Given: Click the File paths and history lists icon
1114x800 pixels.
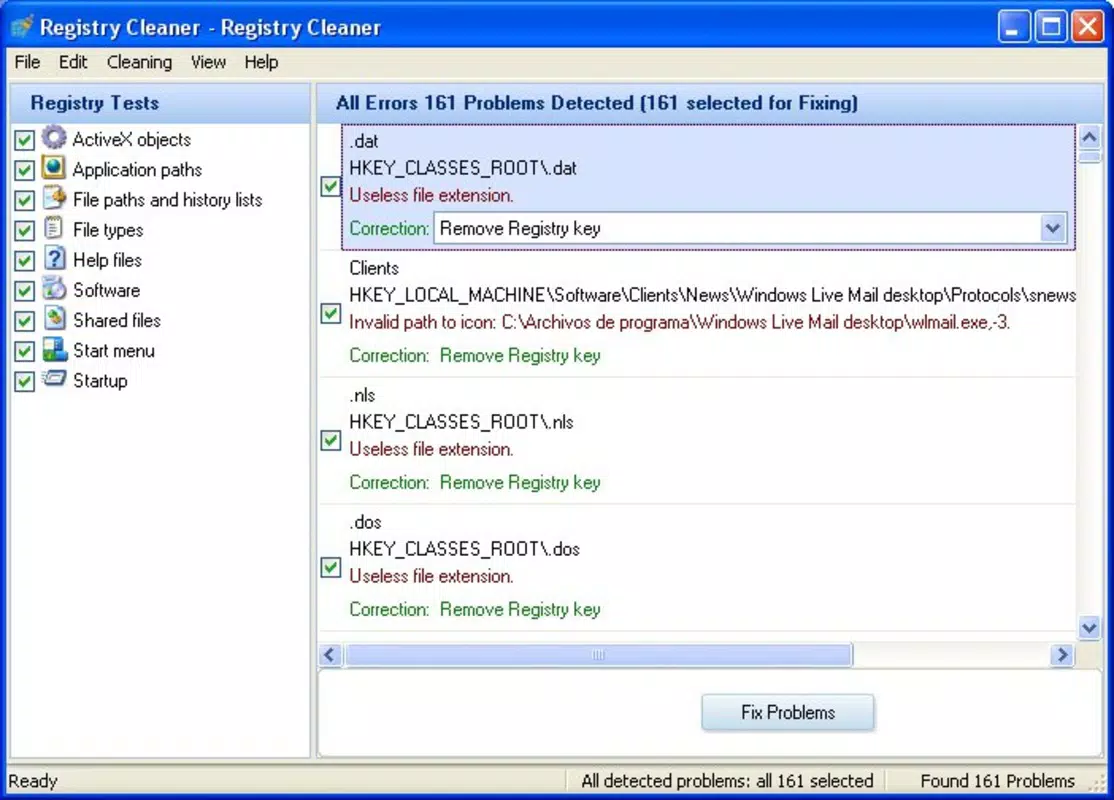Looking at the screenshot, I should click(54, 198).
